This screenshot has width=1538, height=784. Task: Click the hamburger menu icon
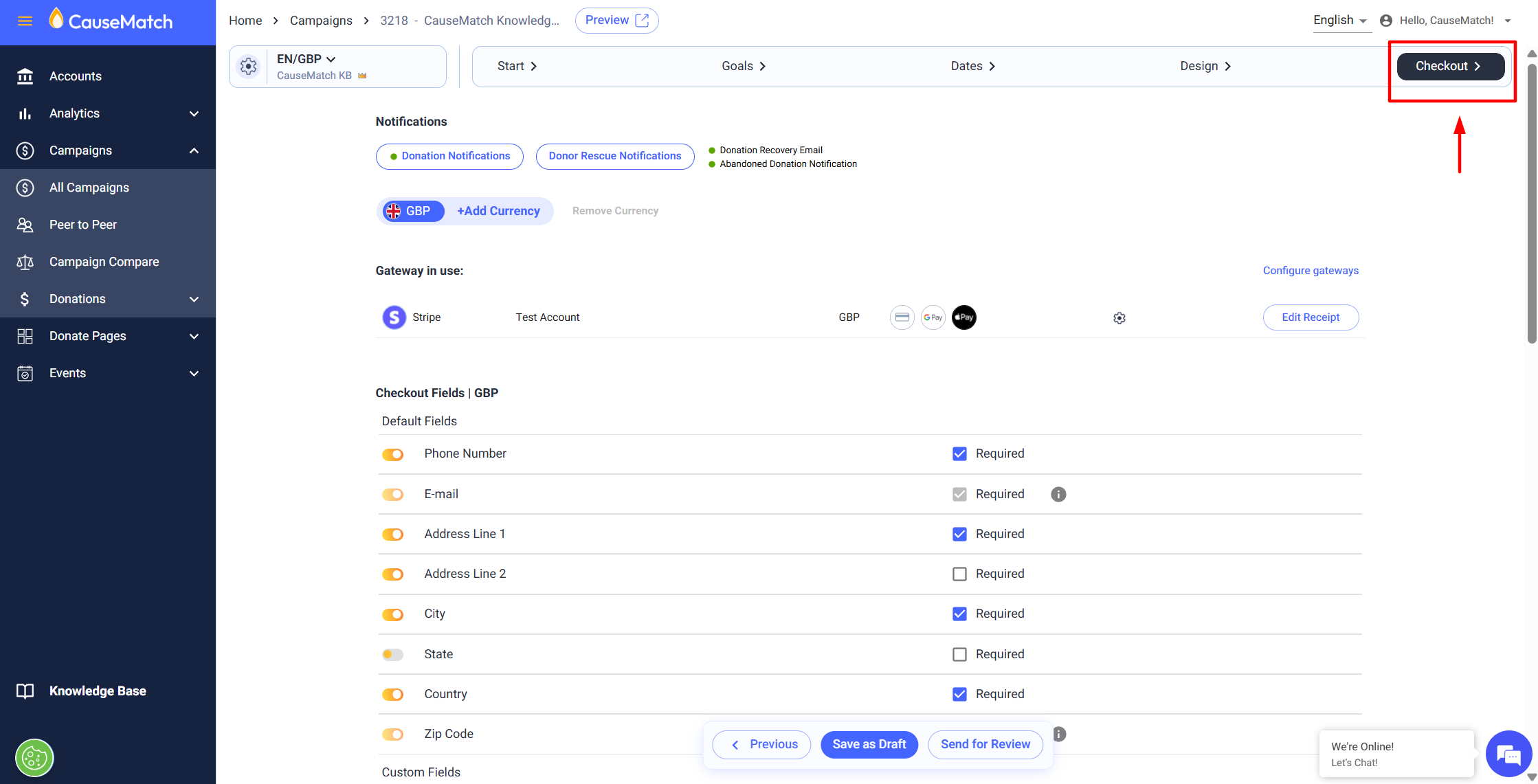[25, 21]
